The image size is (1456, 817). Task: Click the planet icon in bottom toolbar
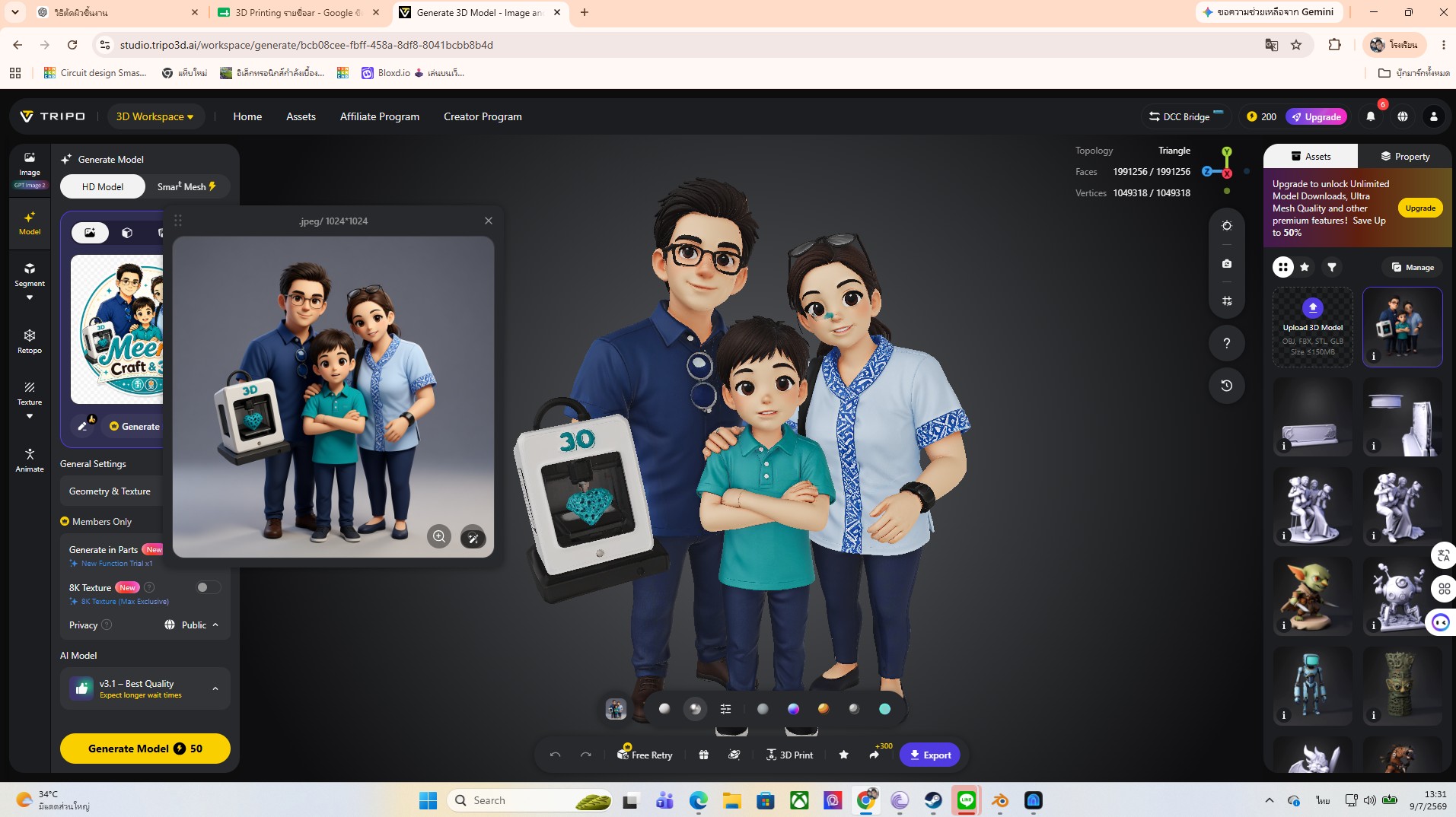[734, 755]
